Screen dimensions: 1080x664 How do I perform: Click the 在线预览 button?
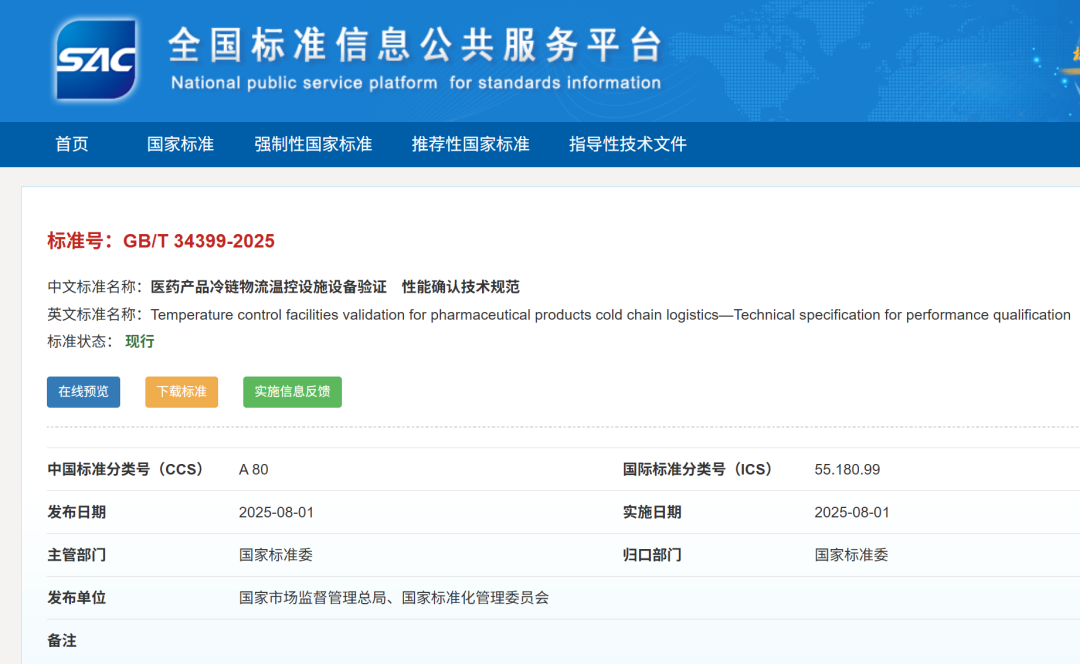coord(83,392)
